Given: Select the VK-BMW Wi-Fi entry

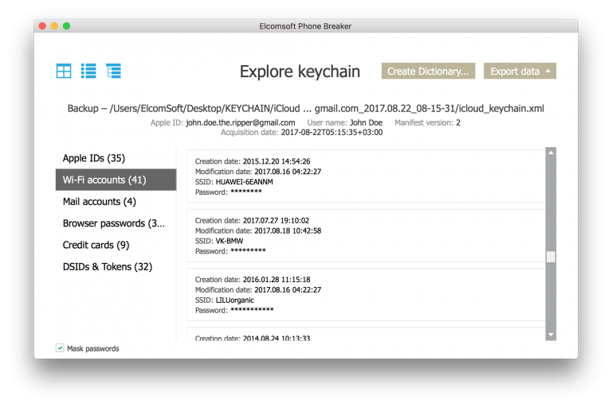Looking at the screenshot, I should [365, 235].
